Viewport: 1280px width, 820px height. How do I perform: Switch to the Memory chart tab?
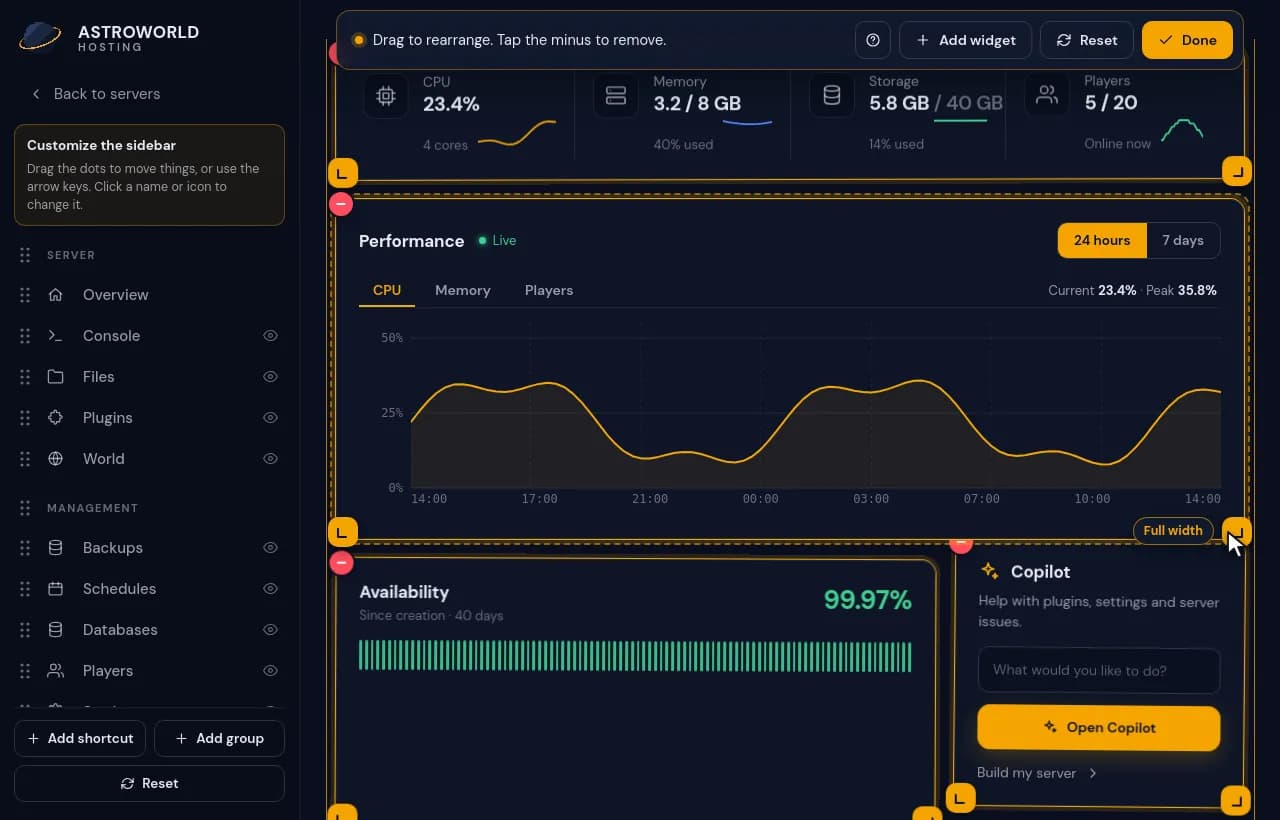pyautogui.click(x=463, y=290)
